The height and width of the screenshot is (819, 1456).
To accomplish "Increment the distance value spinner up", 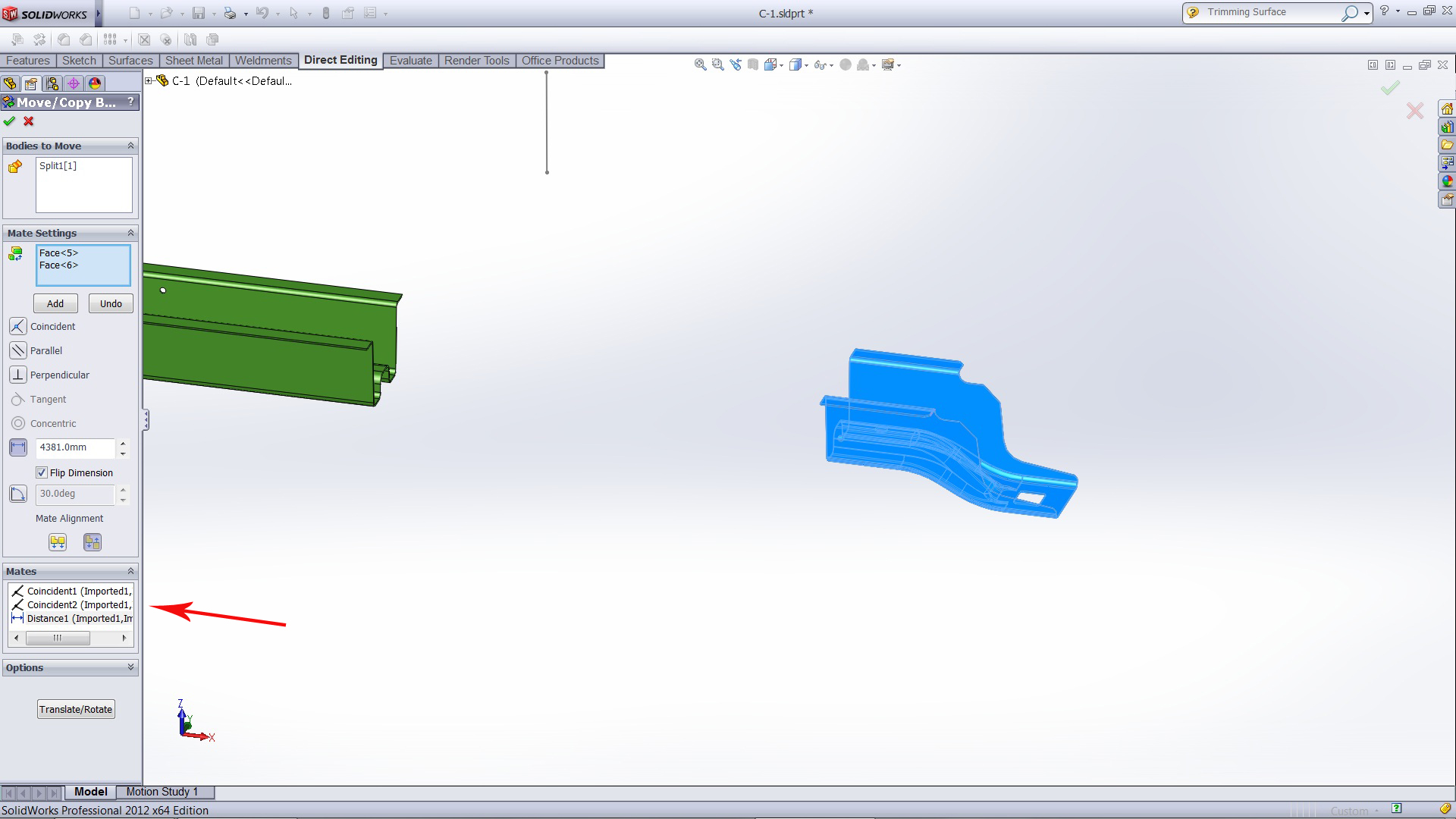I will click(x=123, y=443).
